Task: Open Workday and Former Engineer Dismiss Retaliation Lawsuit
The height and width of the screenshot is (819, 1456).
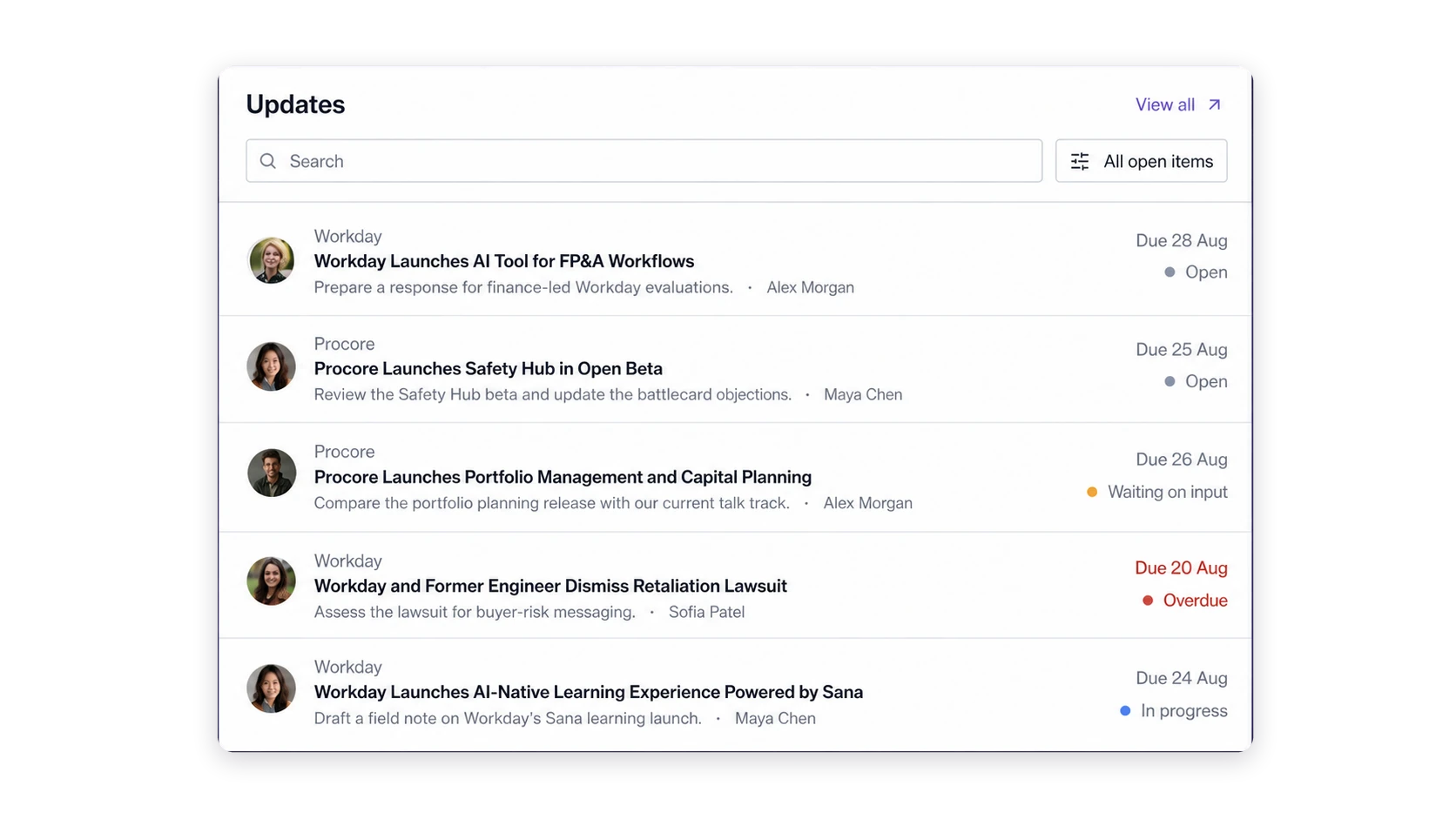Action: (550, 586)
